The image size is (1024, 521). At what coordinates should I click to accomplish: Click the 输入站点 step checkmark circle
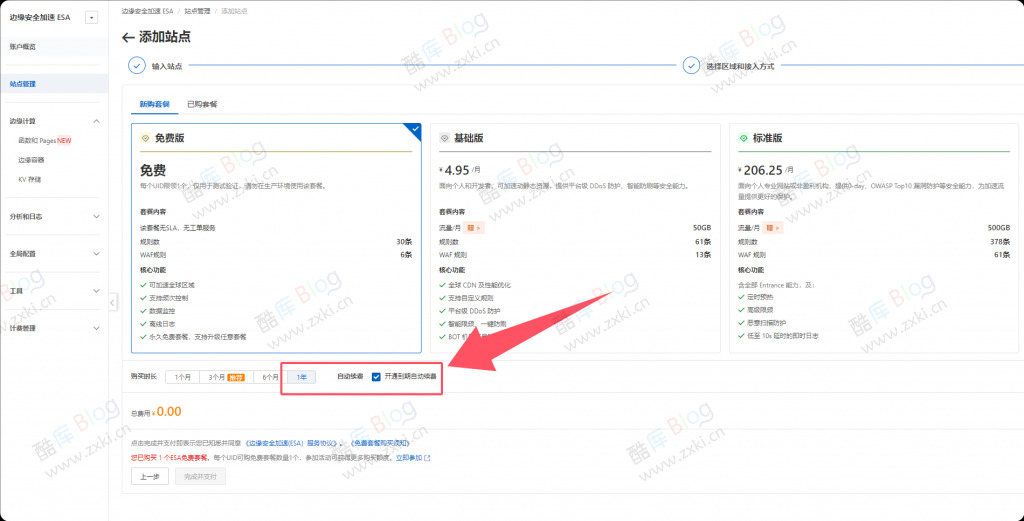tap(136, 66)
